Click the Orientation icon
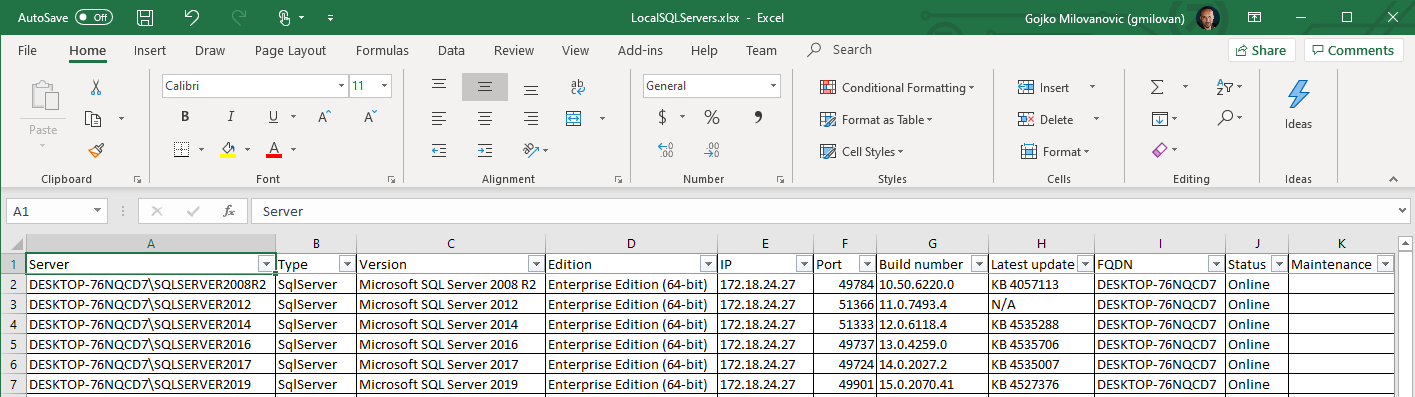 [530, 151]
